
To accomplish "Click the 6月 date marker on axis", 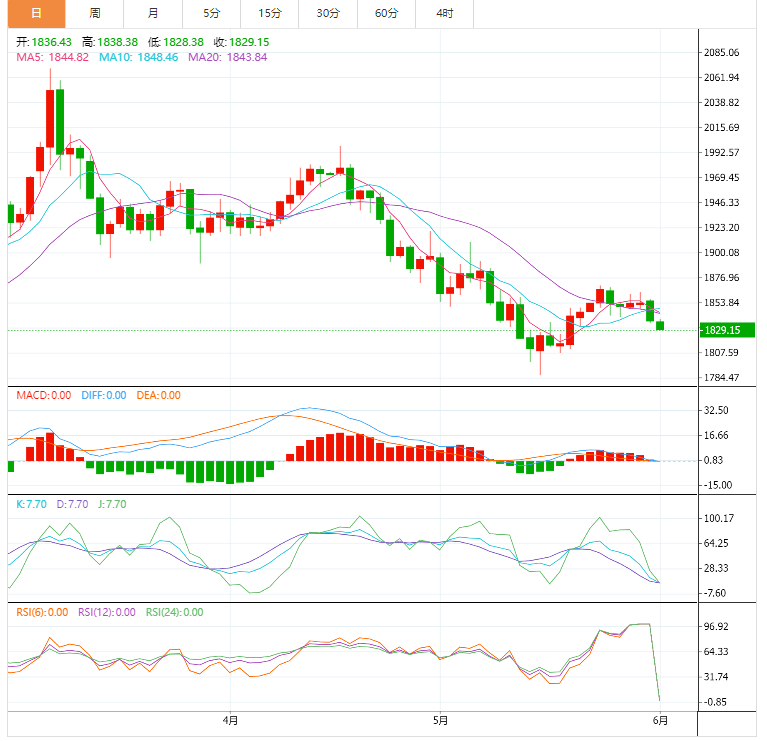I will coord(660,720).
